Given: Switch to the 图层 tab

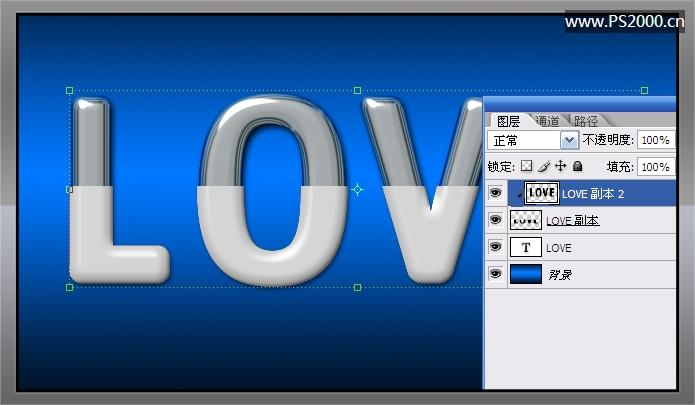Looking at the screenshot, I should 508,121.
